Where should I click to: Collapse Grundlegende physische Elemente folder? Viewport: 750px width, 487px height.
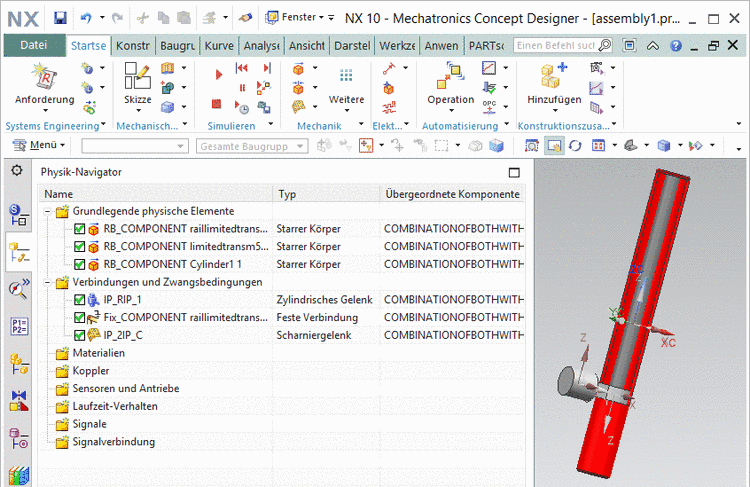click(47, 211)
